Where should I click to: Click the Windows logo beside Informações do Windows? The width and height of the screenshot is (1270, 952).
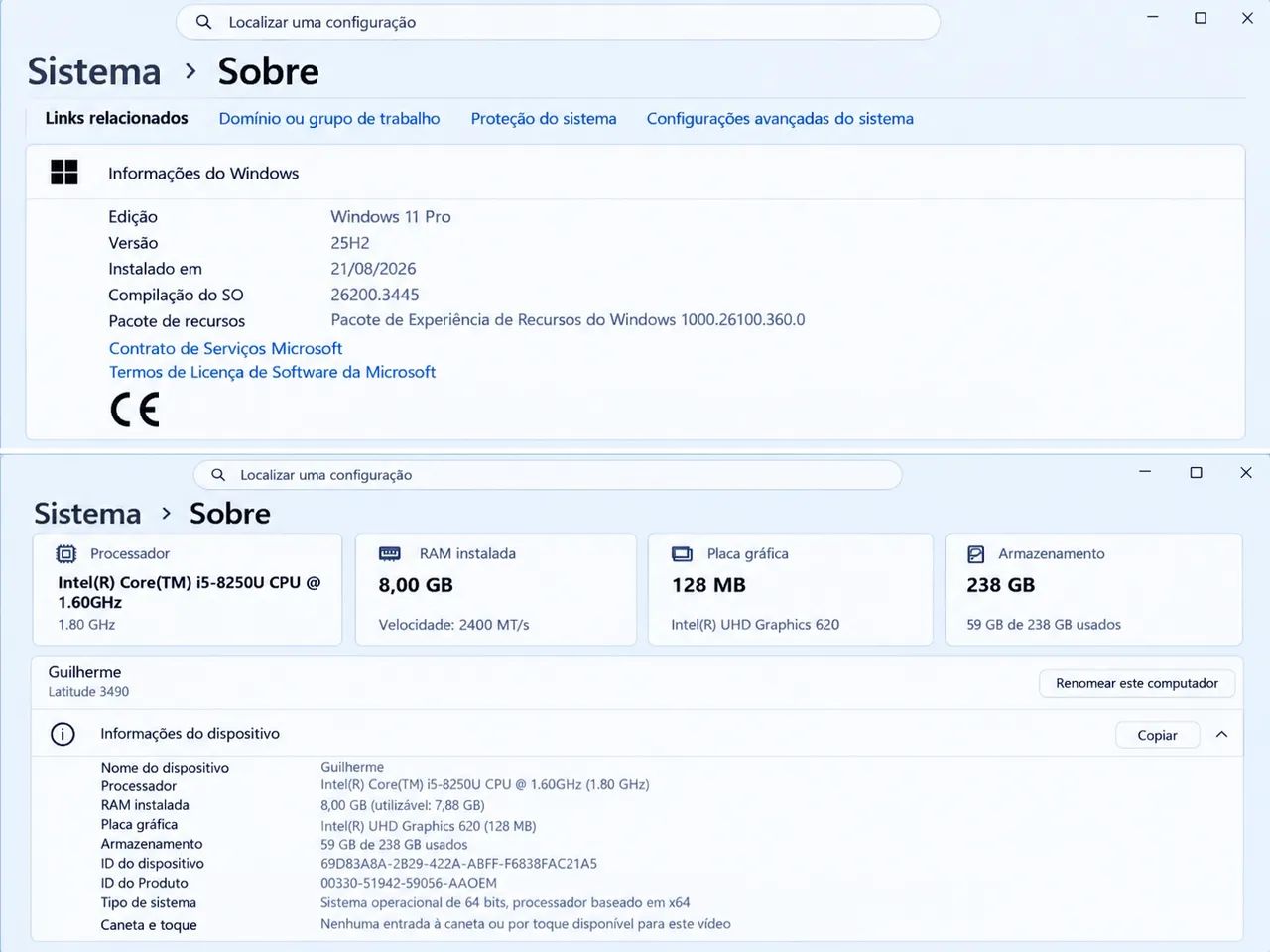tap(64, 173)
